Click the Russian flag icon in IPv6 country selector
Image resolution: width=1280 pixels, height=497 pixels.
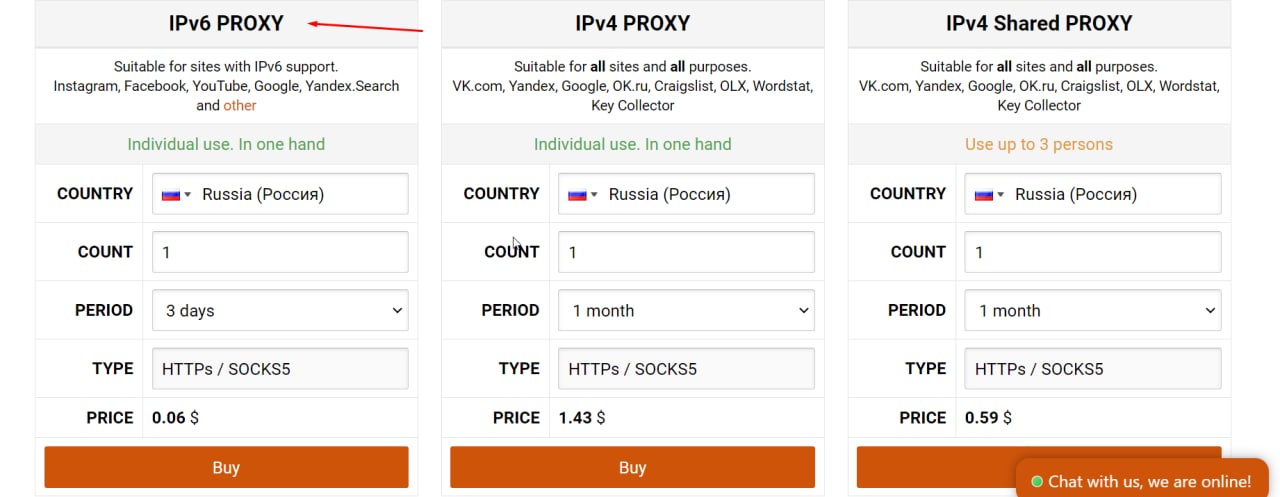[171, 194]
